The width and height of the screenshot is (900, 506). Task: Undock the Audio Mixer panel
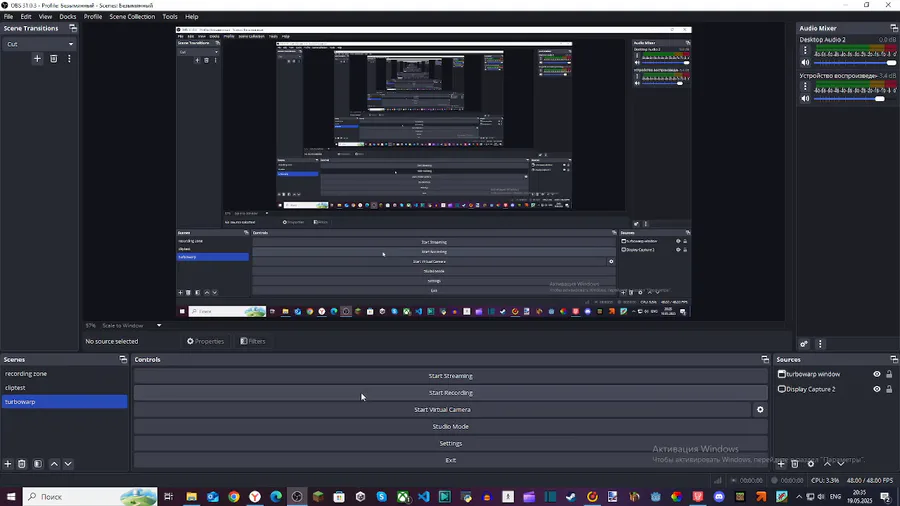(x=894, y=28)
